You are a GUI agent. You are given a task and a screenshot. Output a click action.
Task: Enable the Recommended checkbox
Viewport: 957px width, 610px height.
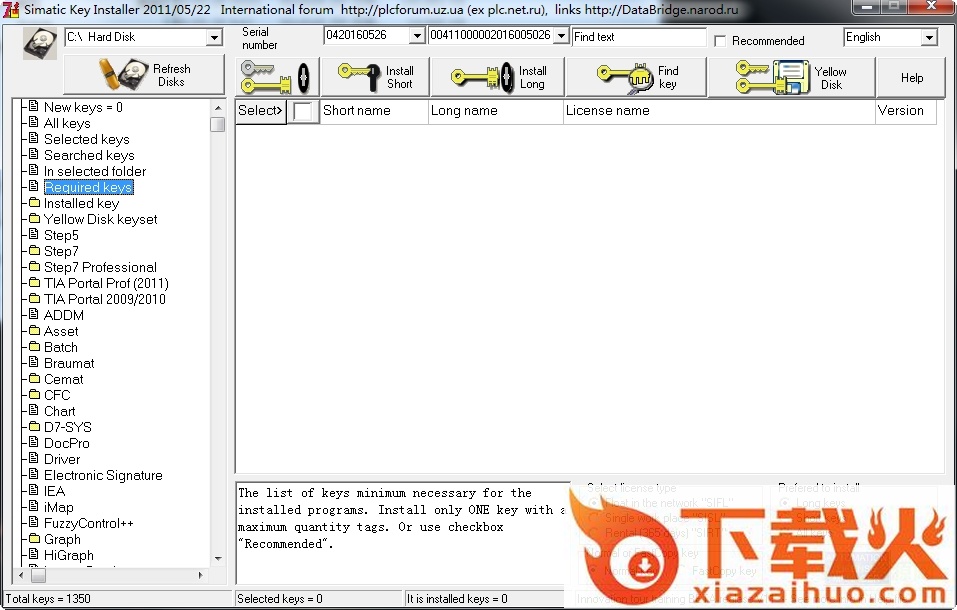[720, 41]
